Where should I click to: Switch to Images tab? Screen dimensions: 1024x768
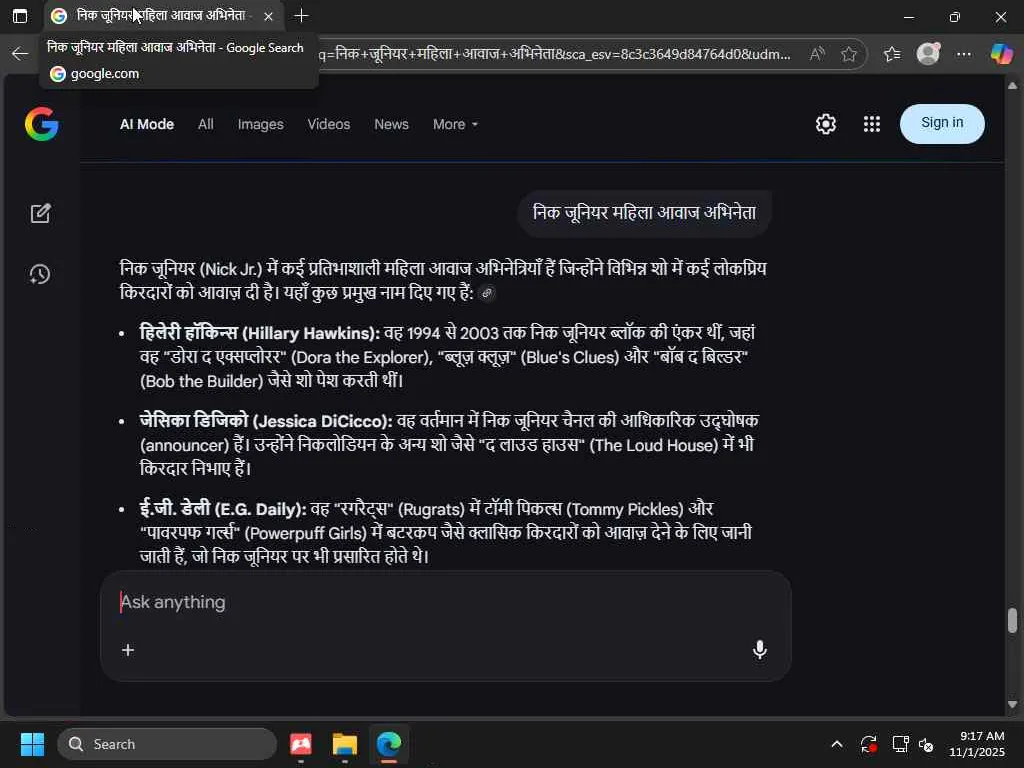(261, 124)
